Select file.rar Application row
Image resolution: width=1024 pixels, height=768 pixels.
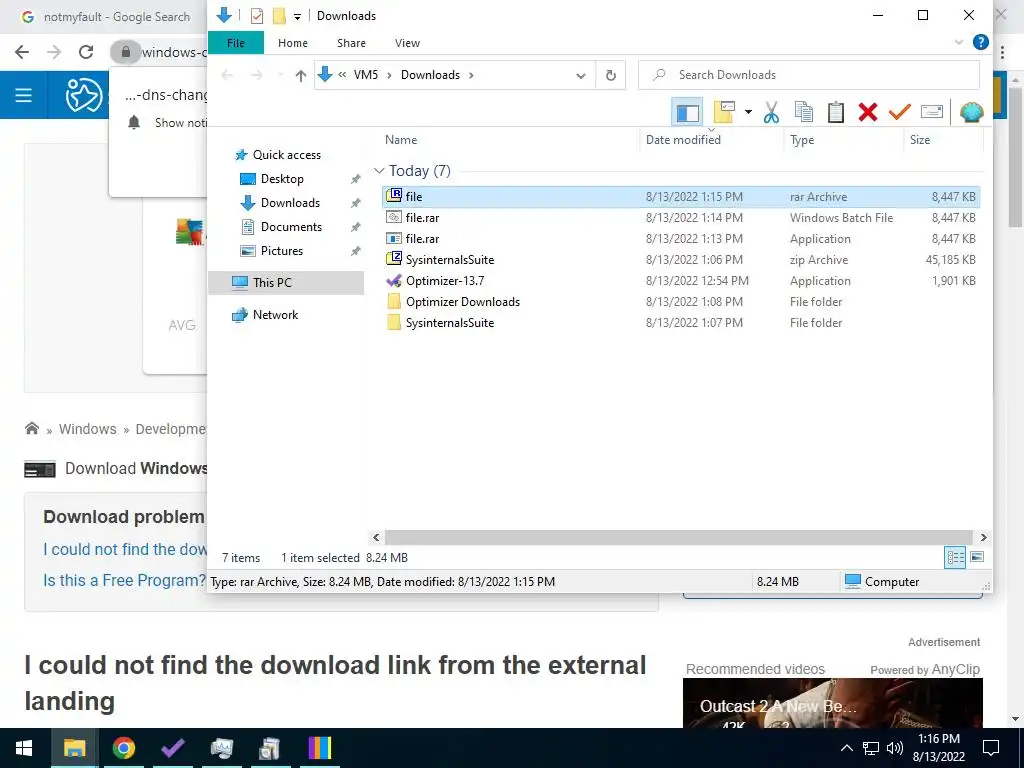680,238
